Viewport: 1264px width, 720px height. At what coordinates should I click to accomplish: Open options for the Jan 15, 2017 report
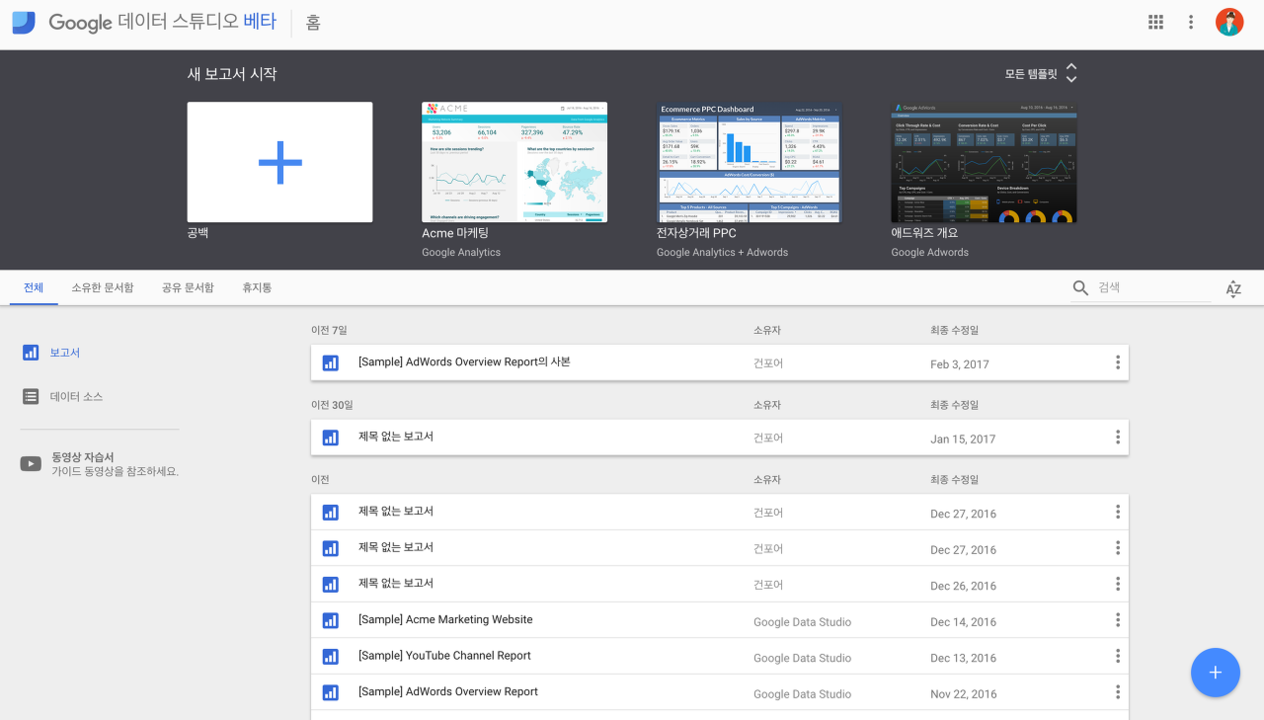pos(1117,437)
